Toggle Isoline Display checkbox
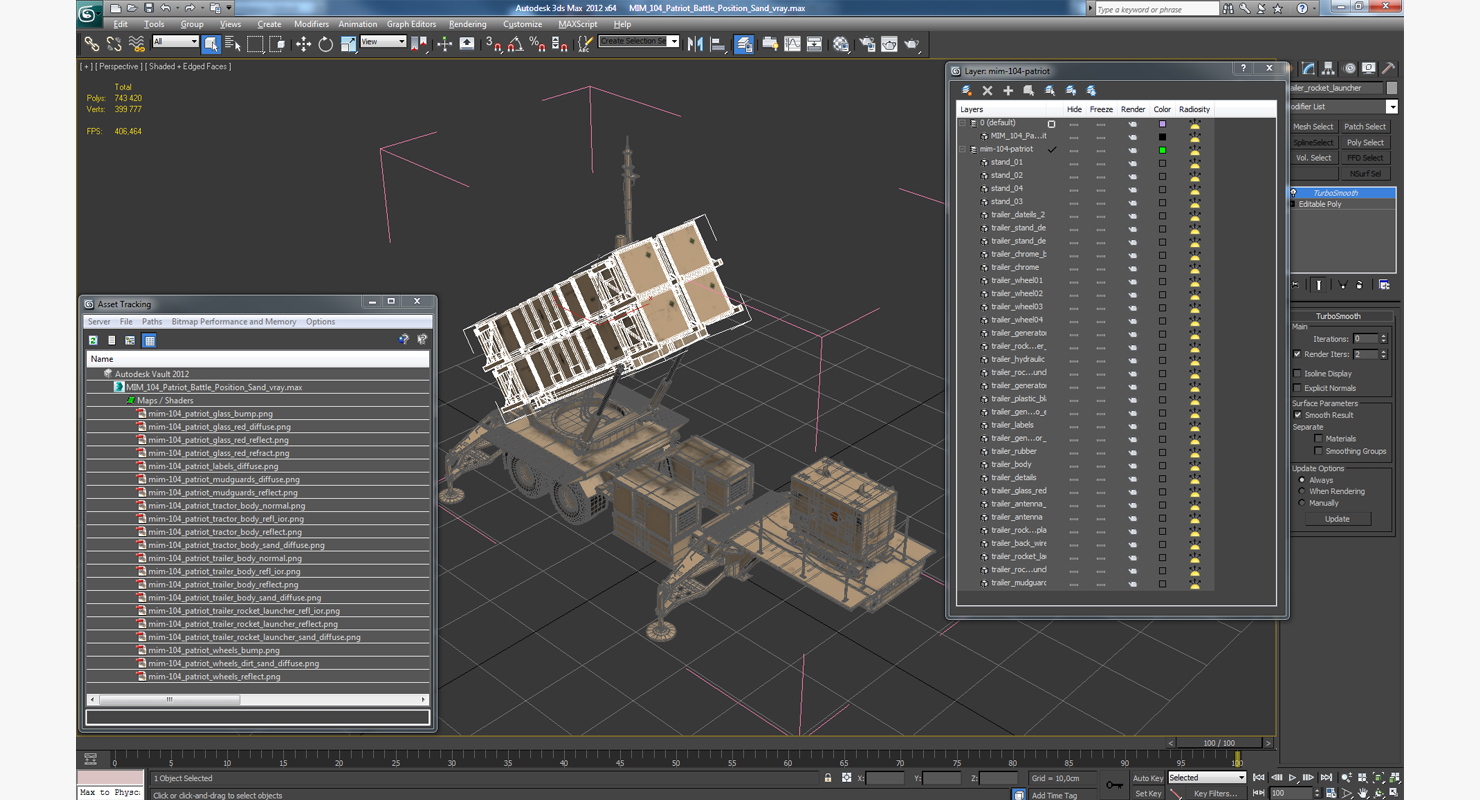 [x=1298, y=374]
